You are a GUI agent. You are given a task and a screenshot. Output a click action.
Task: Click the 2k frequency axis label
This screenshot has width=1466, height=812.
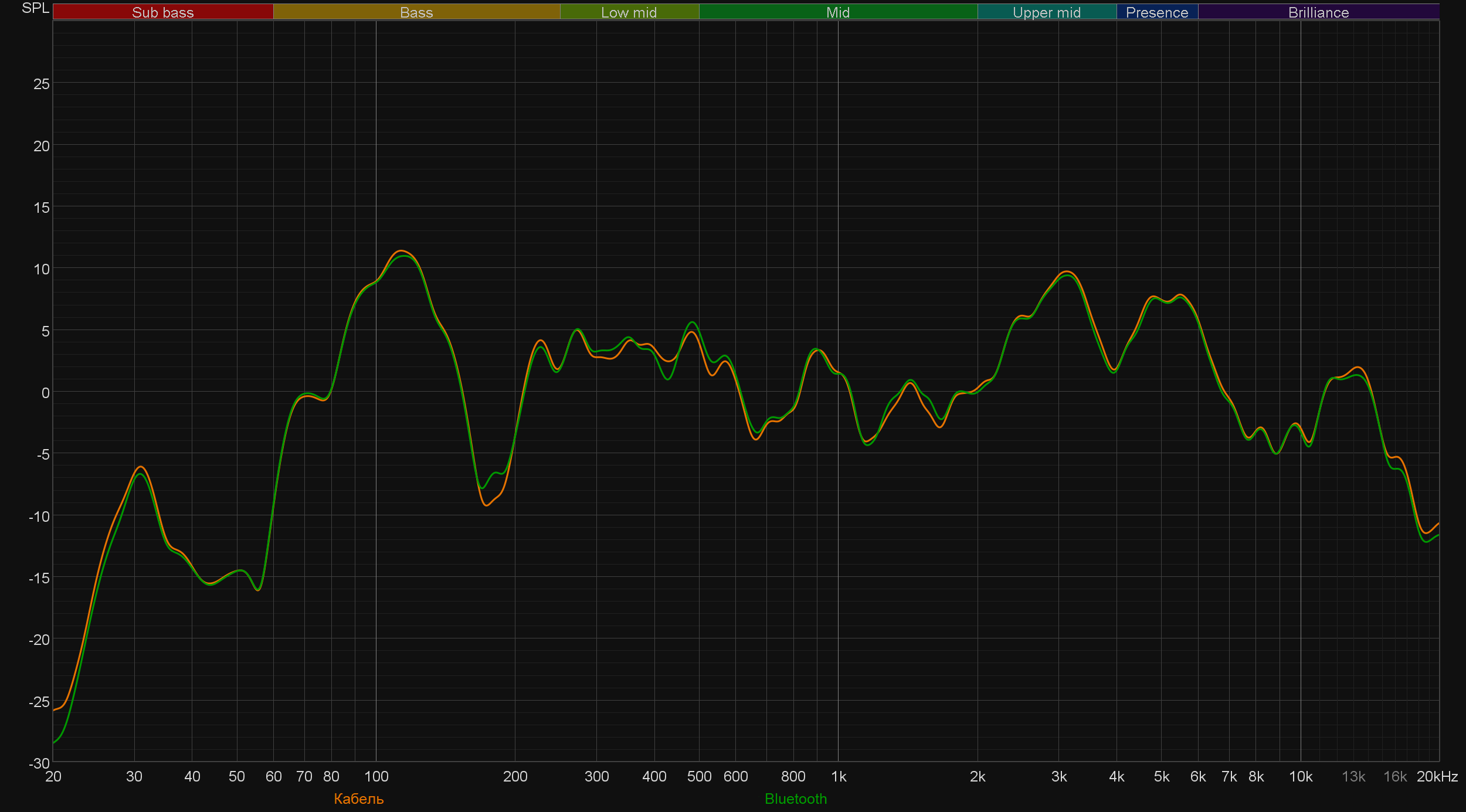(977, 776)
